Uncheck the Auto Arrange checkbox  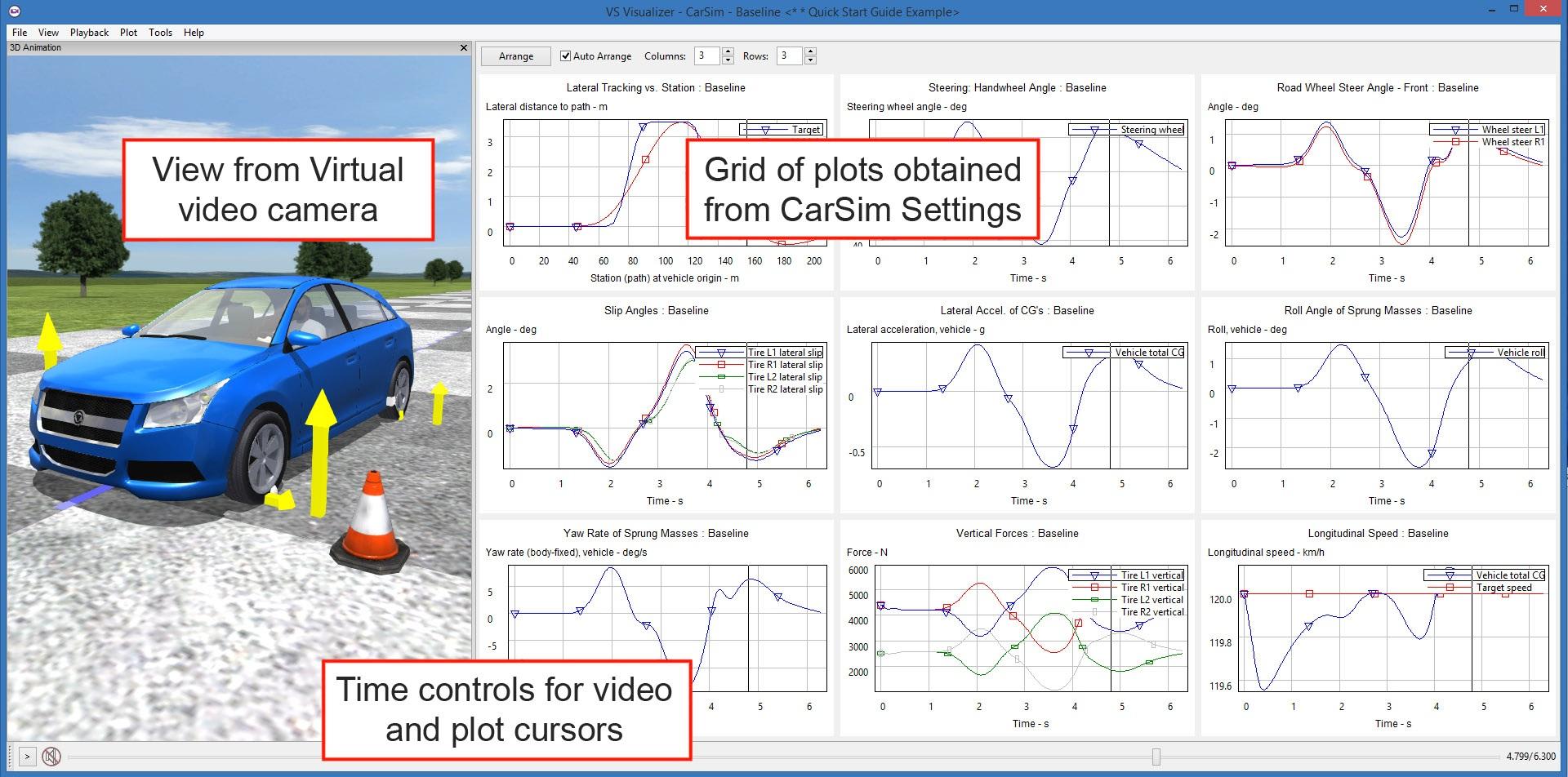[x=565, y=55]
